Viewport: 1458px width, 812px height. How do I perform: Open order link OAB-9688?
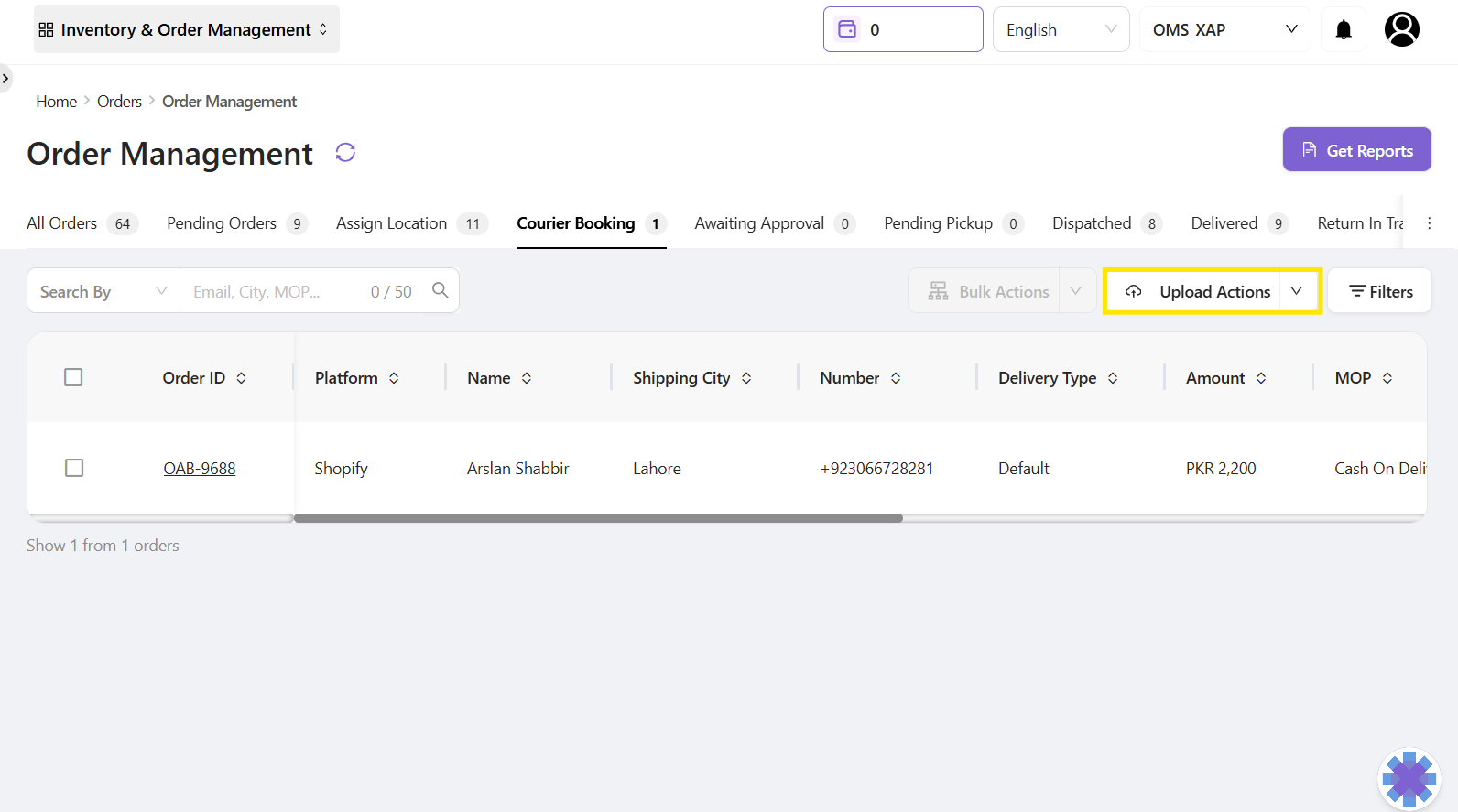coord(200,469)
